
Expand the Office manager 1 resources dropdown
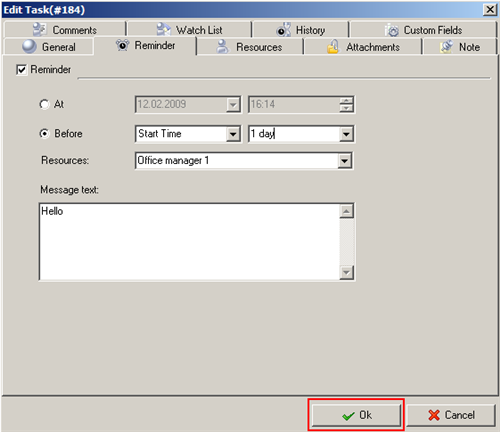344,161
